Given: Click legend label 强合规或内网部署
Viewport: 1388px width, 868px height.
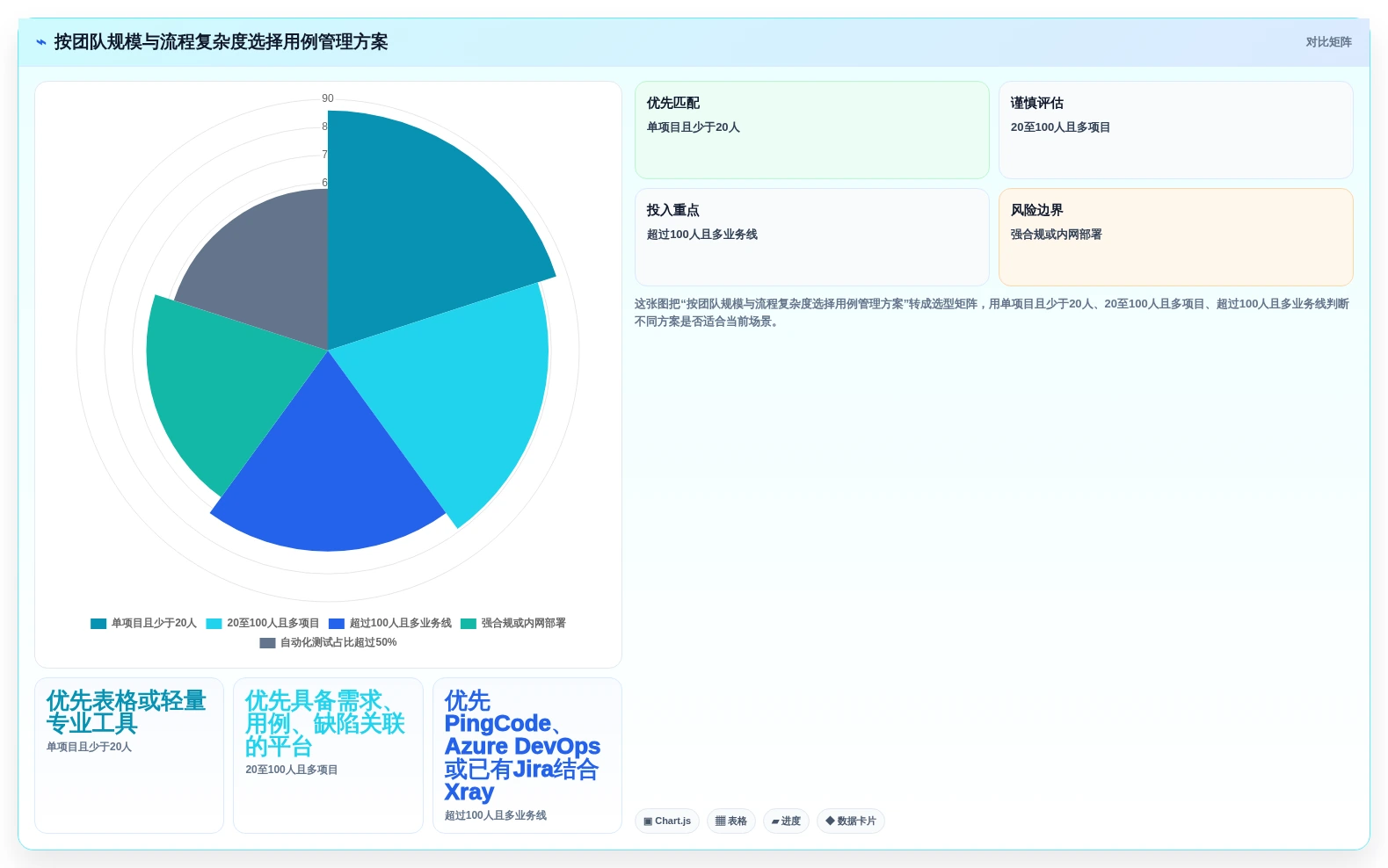Looking at the screenshot, I should click(524, 623).
